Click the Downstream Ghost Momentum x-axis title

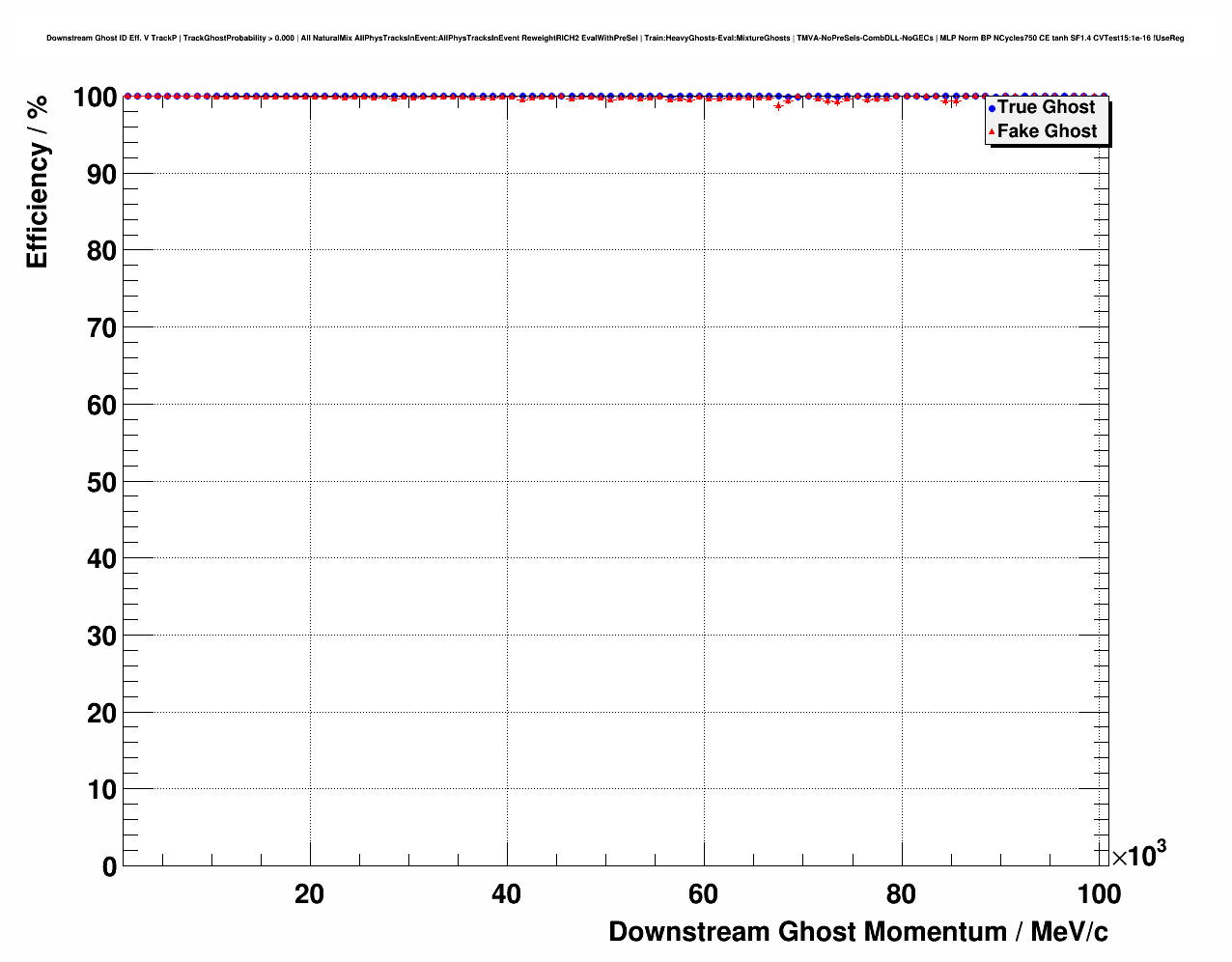click(857, 931)
